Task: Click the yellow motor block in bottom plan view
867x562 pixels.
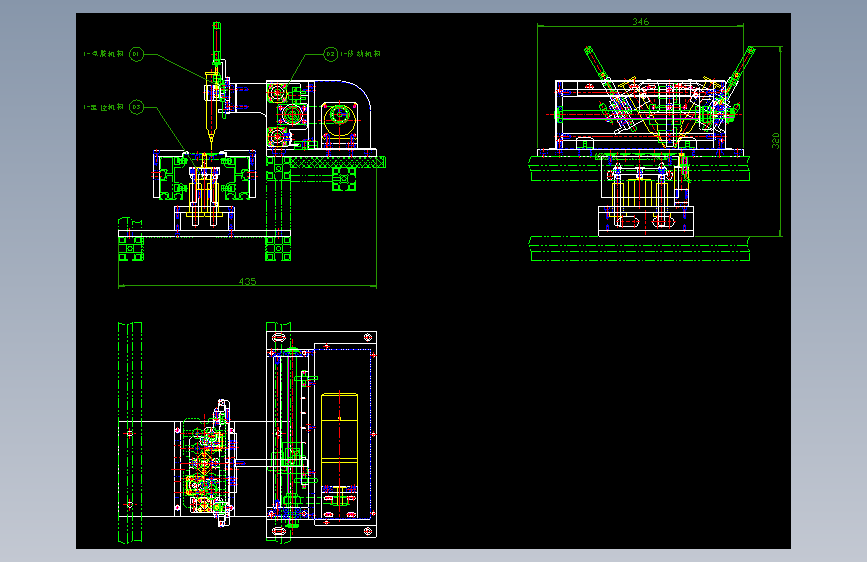Action: click(x=340, y=440)
